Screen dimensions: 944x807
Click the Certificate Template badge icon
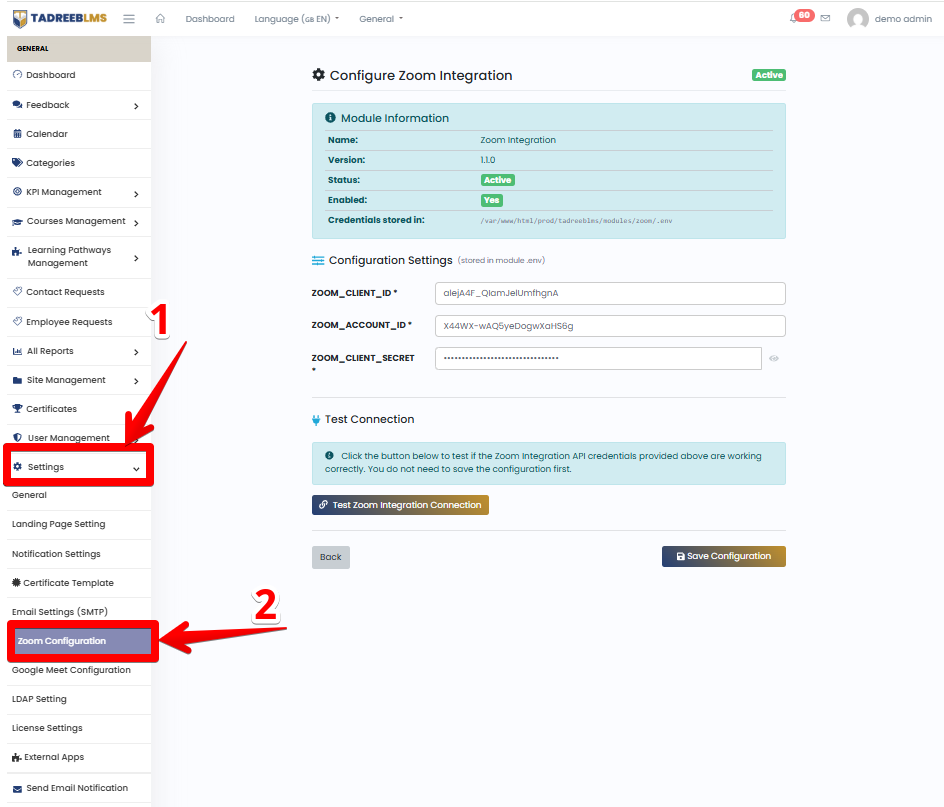point(16,582)
